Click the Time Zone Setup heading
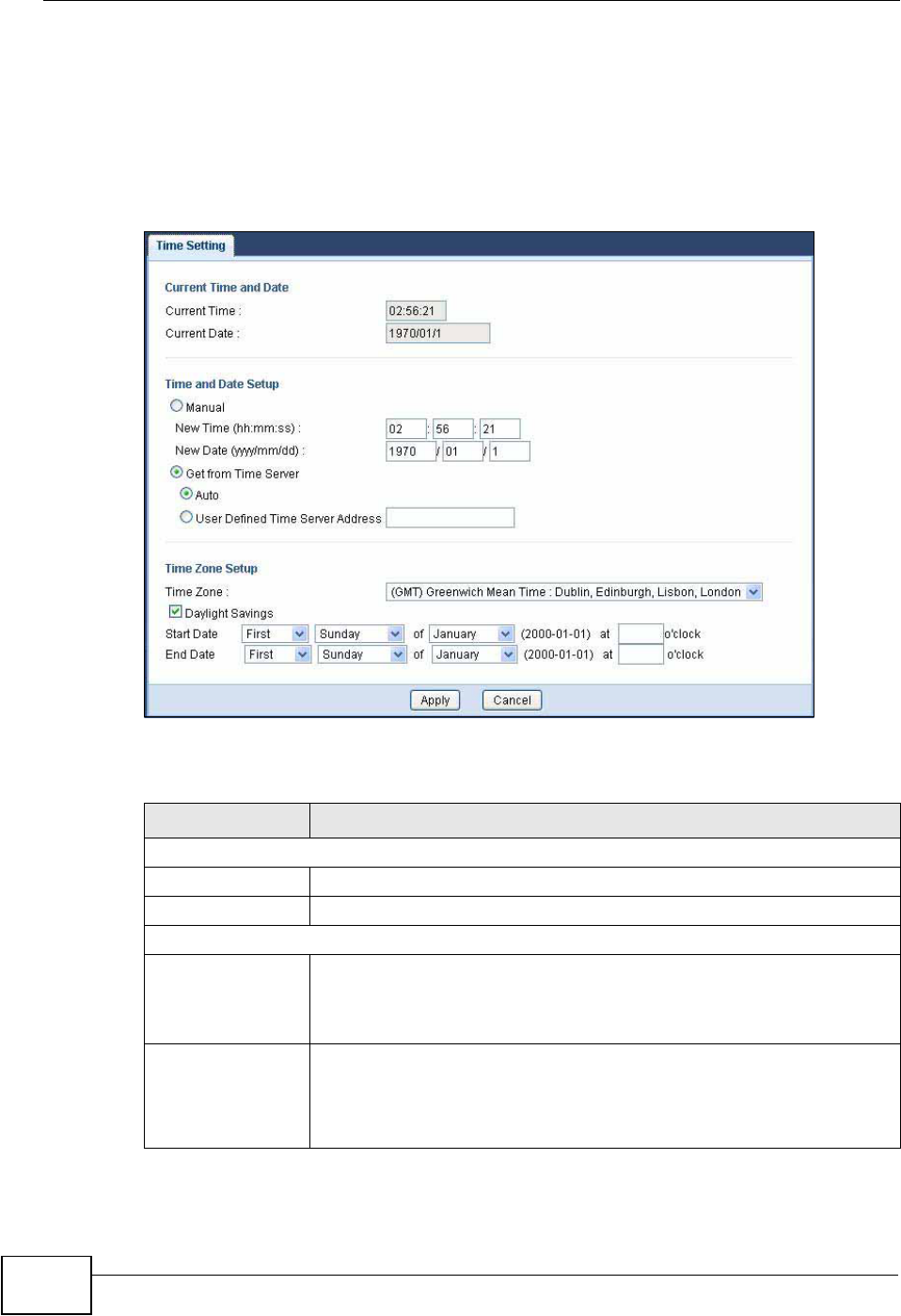The height and width of the screenshot is (1316, 901). [211, 569]
